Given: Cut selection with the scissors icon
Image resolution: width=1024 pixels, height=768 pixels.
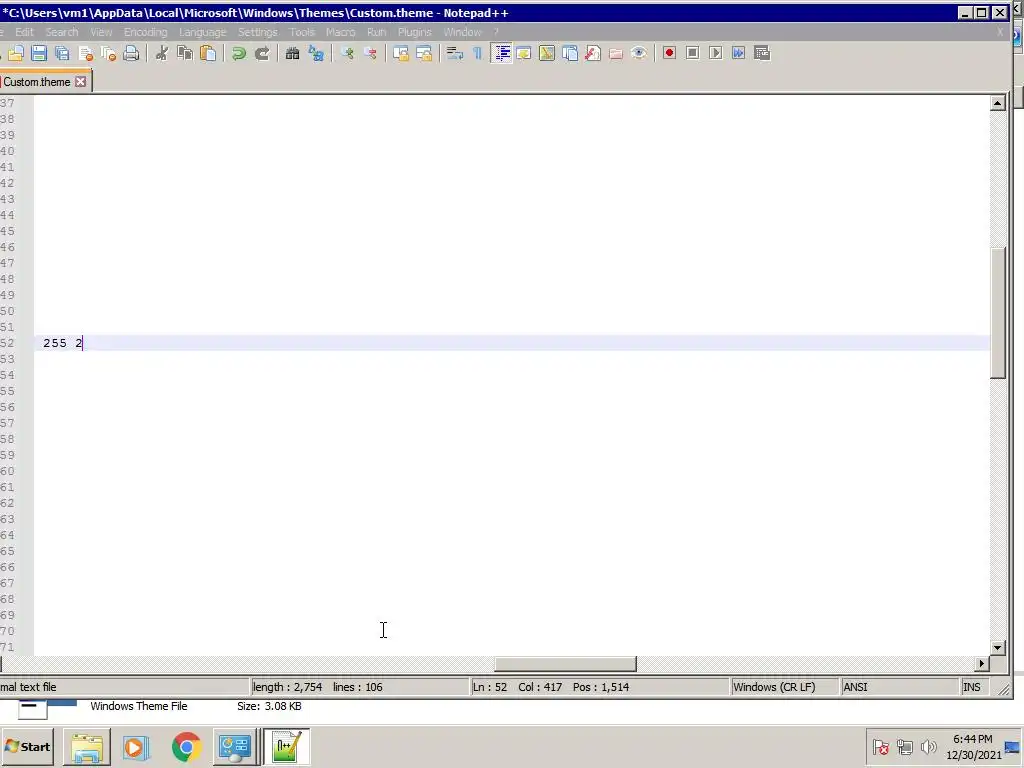Looking at the screenshot, I should (x=161, y=54).
